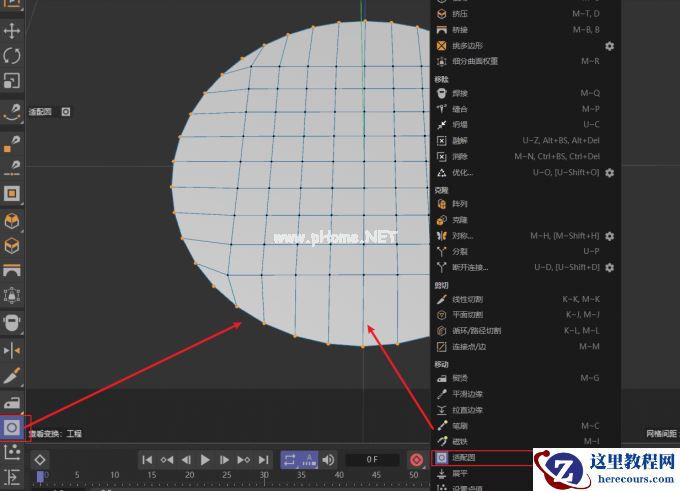This screenshot has width=680, height=491.
Task: Activate the Symmetry mirror tool in toolbar
Action: (x=12, y=350)
